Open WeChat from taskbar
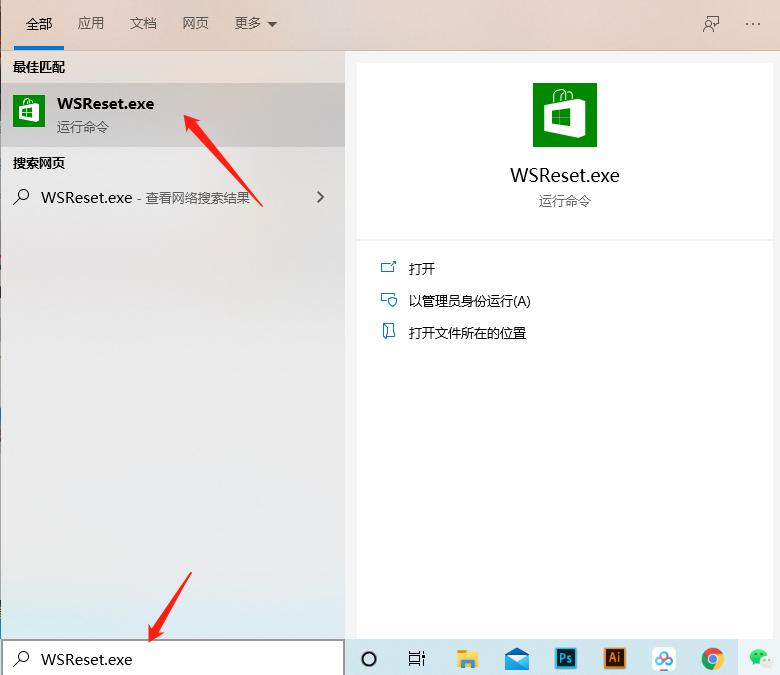This screenshot has width=780, height=675. pyautogui.click(x=760, y=658)
